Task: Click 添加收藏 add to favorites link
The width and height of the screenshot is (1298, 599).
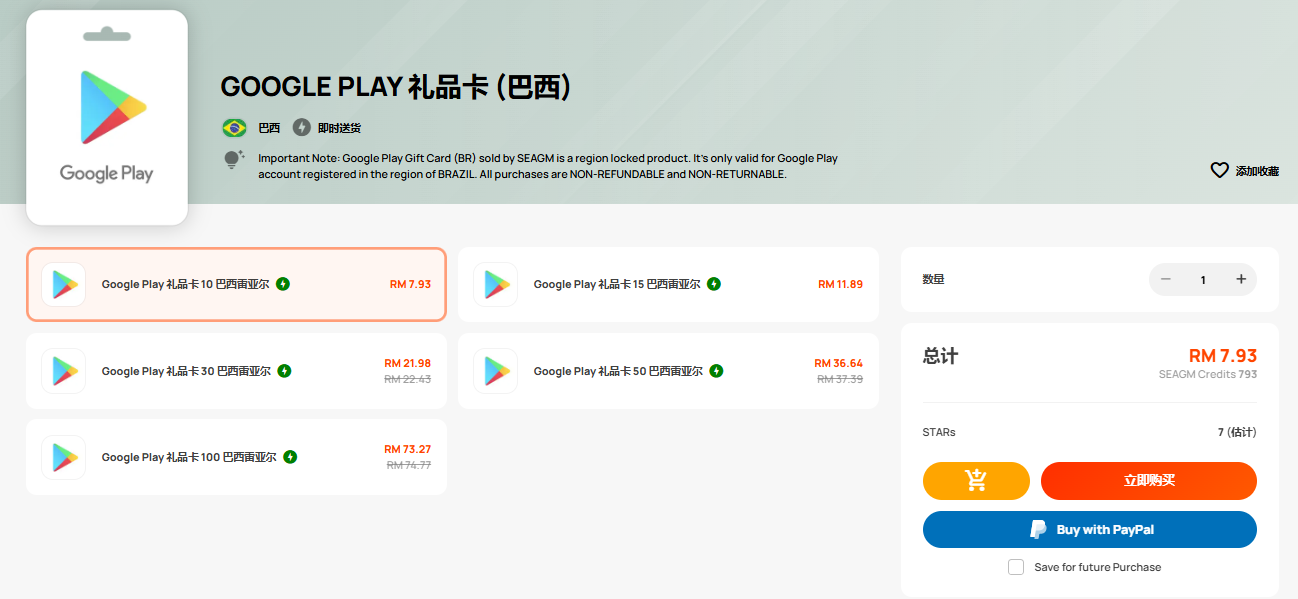Action: [1257, 171]
